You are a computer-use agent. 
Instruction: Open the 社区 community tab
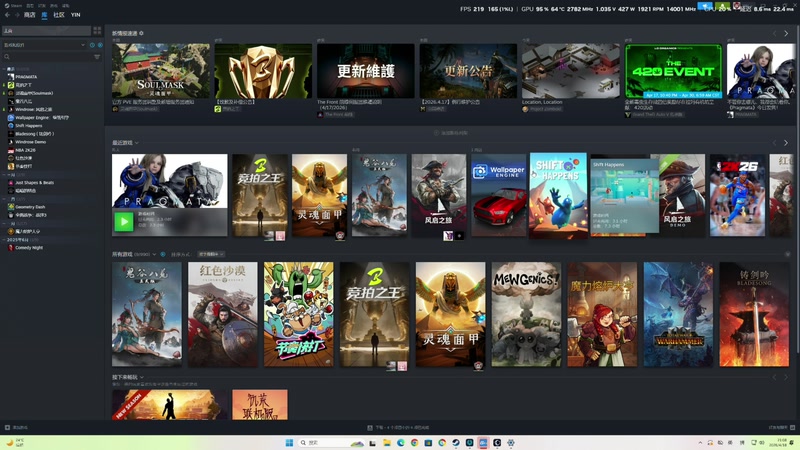click(59, 15)
